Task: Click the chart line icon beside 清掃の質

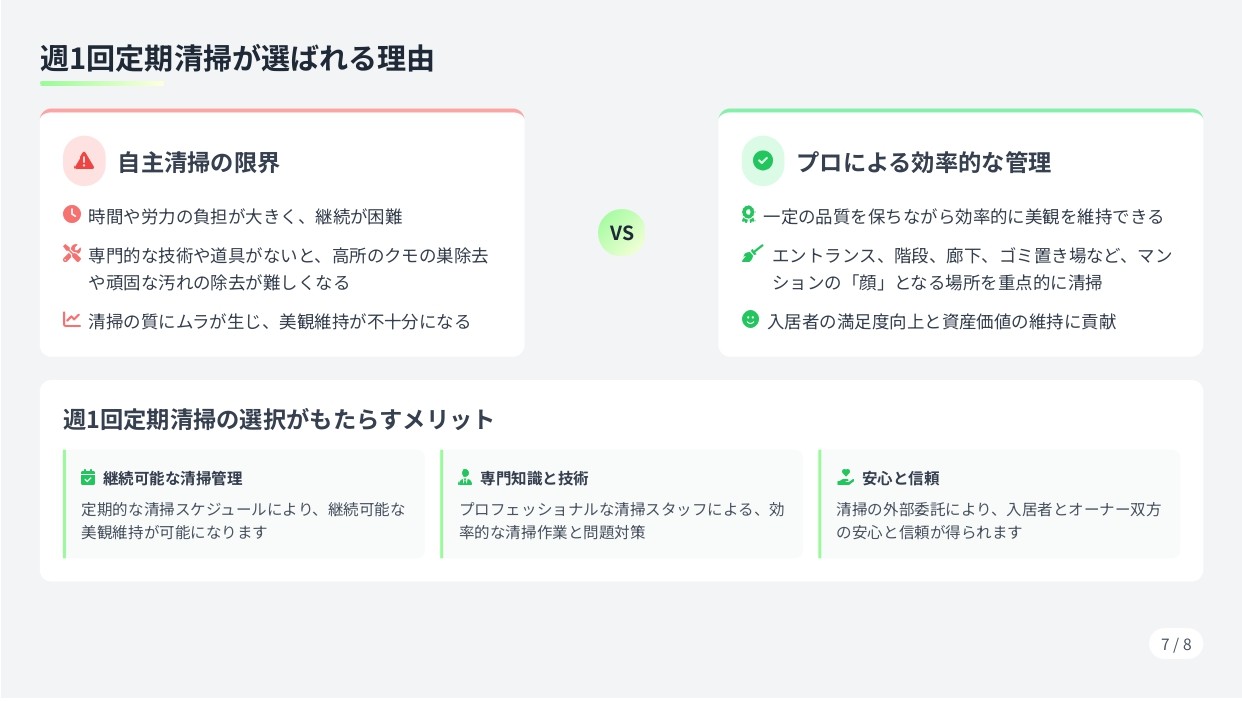Action: coord(71,320)
